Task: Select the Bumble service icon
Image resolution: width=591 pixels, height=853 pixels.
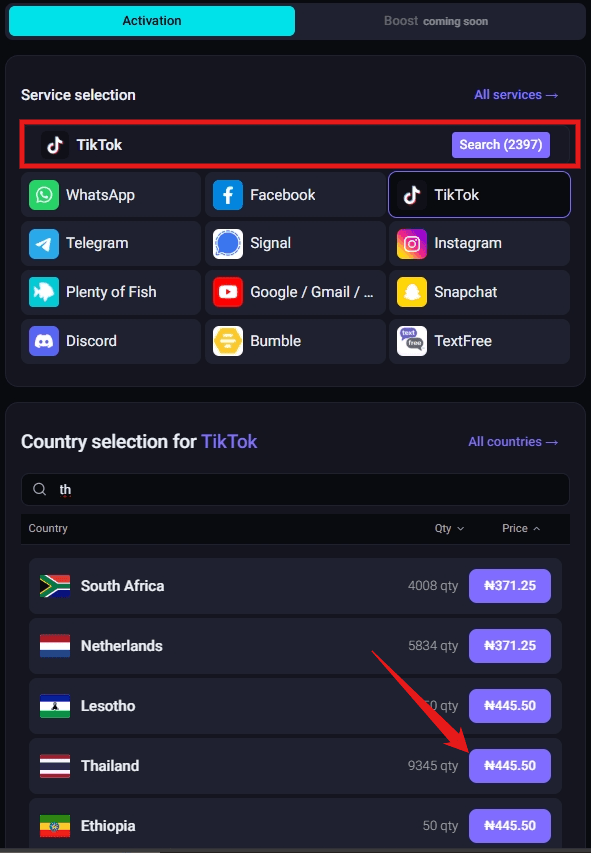Action: tap(228, 341)
